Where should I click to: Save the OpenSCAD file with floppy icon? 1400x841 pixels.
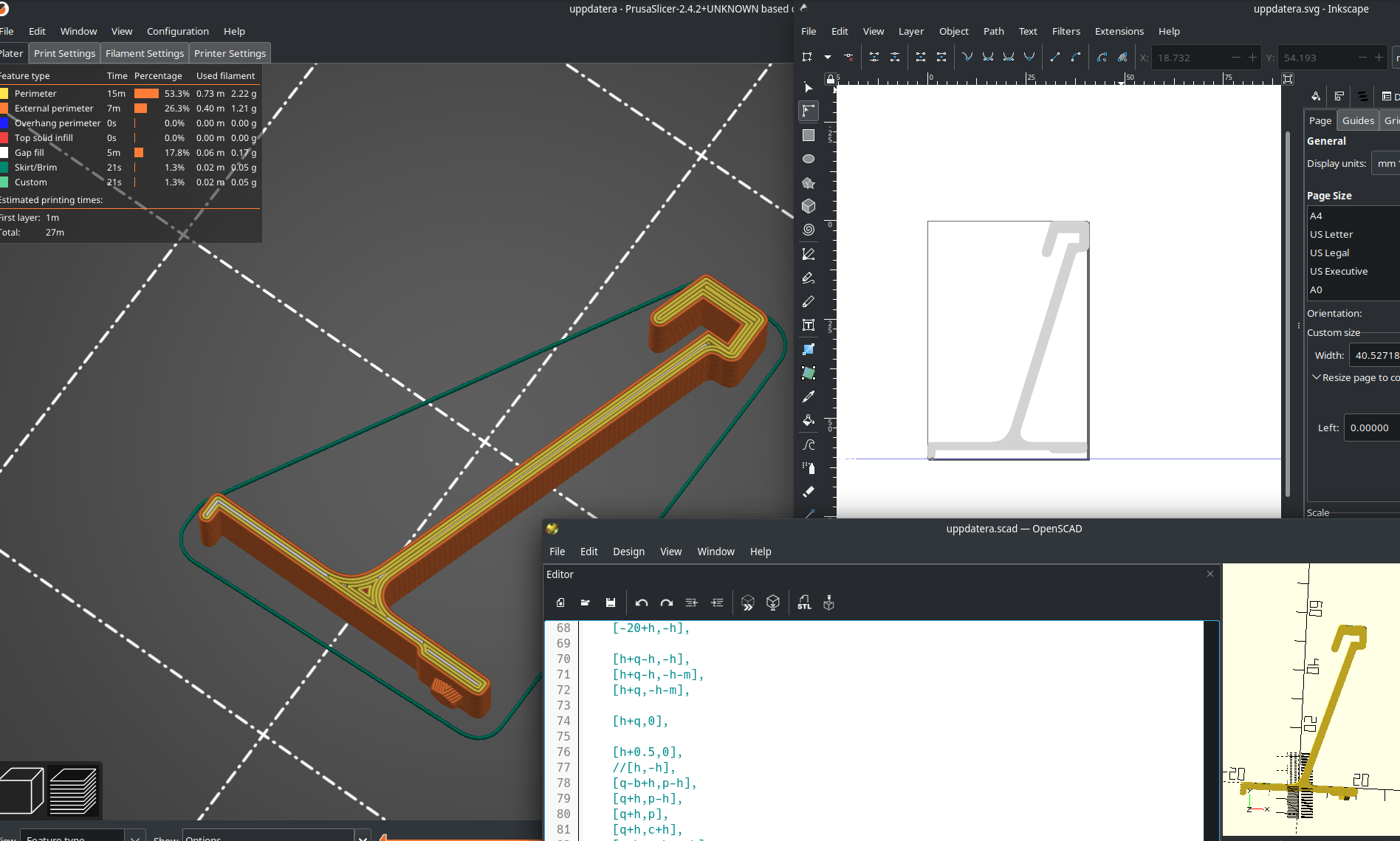click(611, 603)
